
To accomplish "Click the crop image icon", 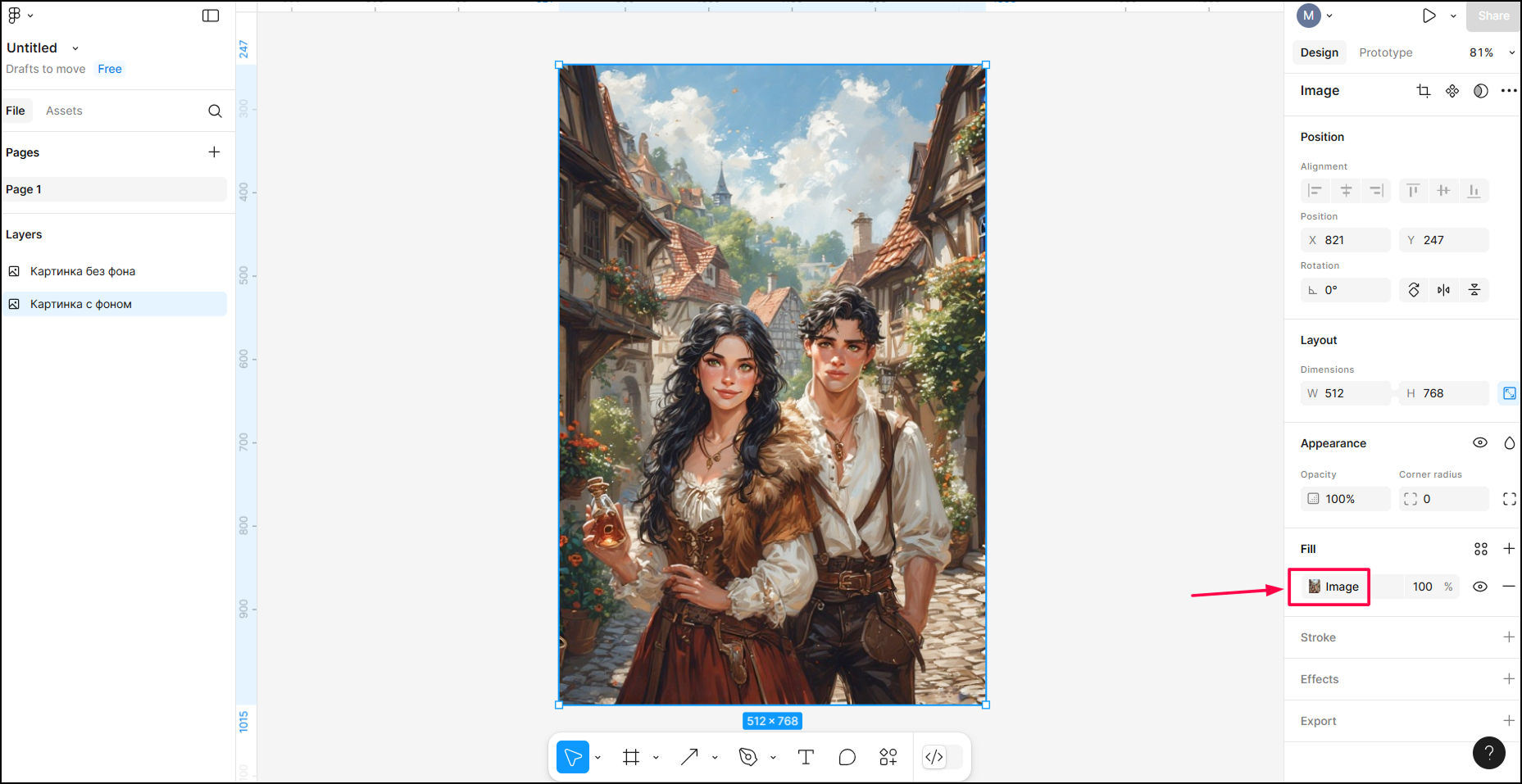I will (x=1424, y=91).
